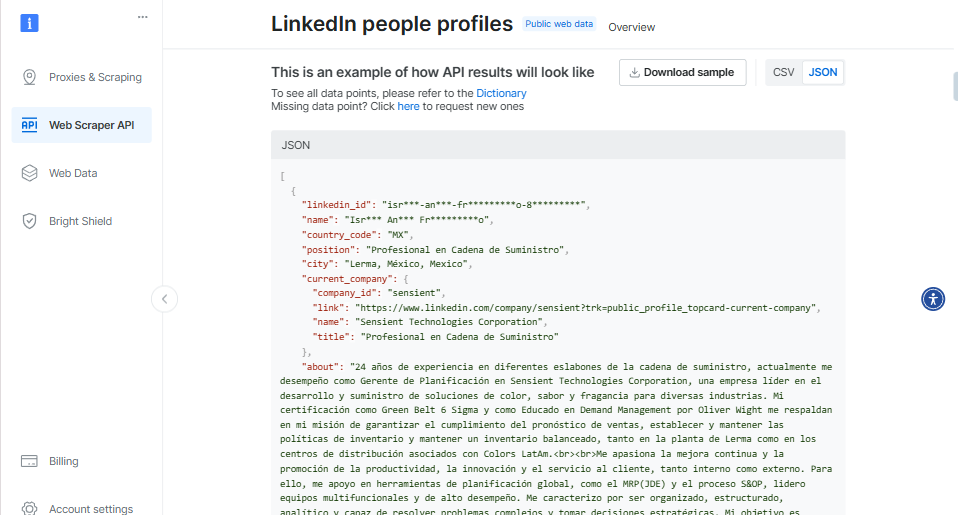Screen dimensions: 958x515
Task: Collapse the sidebar using the chevron arrow
Action: (x=164, y=299)
